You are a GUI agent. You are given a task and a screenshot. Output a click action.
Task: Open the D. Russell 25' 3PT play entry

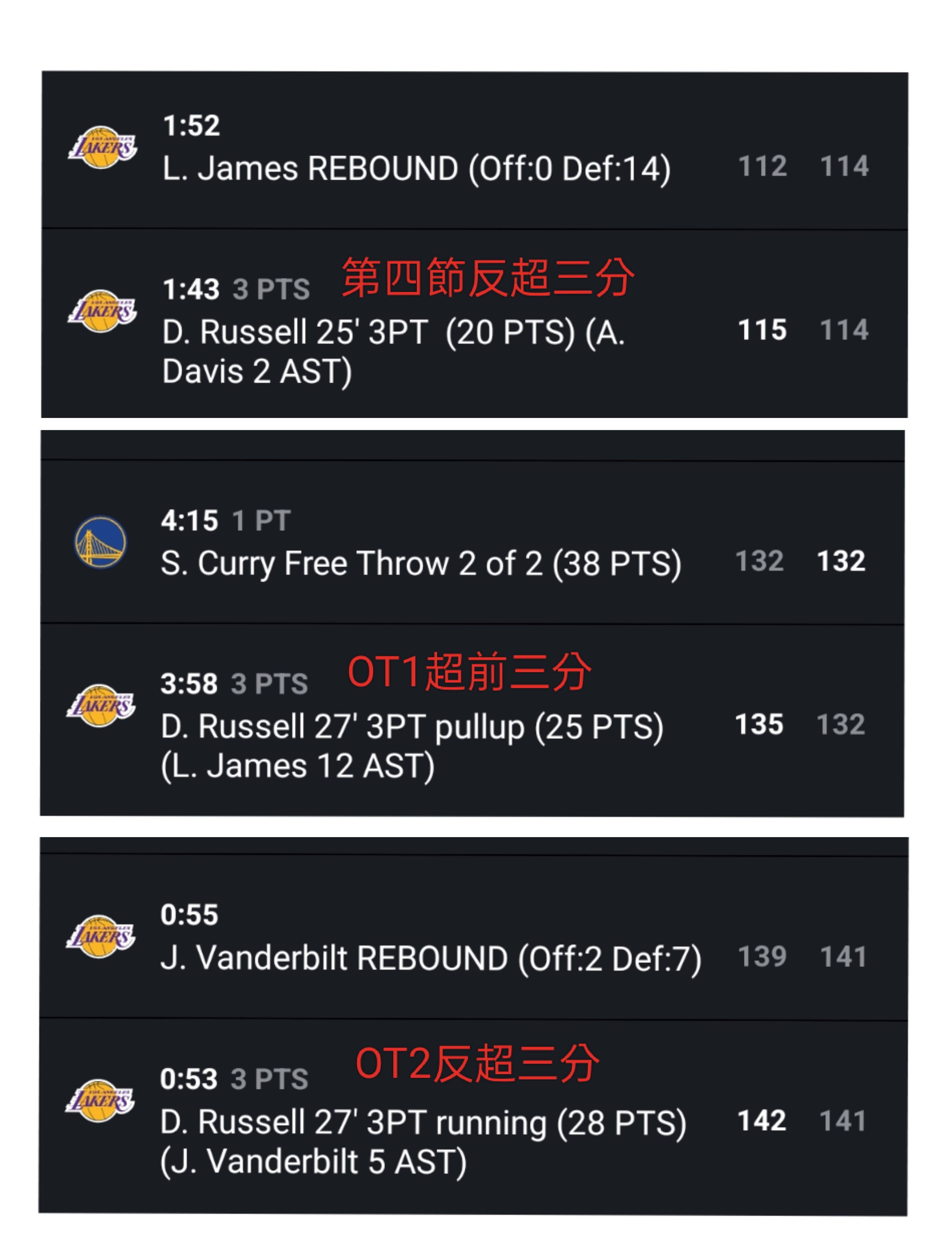(474, 324)
